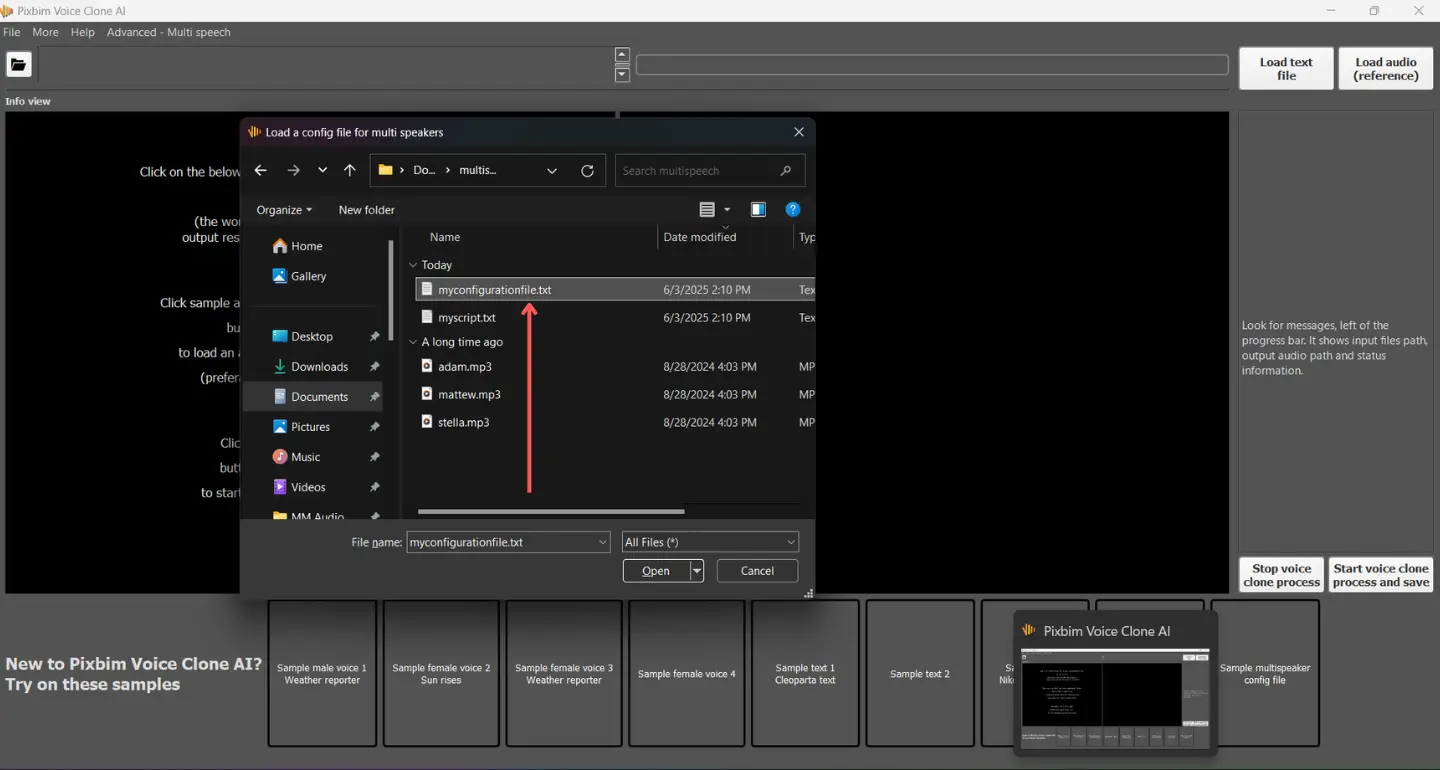Open the Organize menu
This screenshot has width=1440, height=770.
pos(284,210)
